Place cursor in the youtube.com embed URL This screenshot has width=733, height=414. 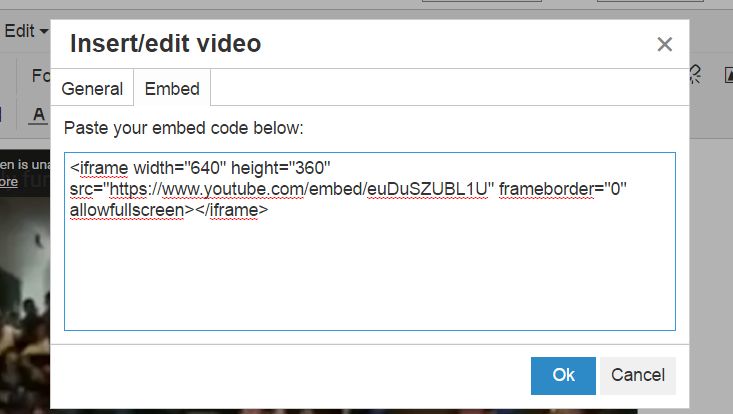click(299, 189)
